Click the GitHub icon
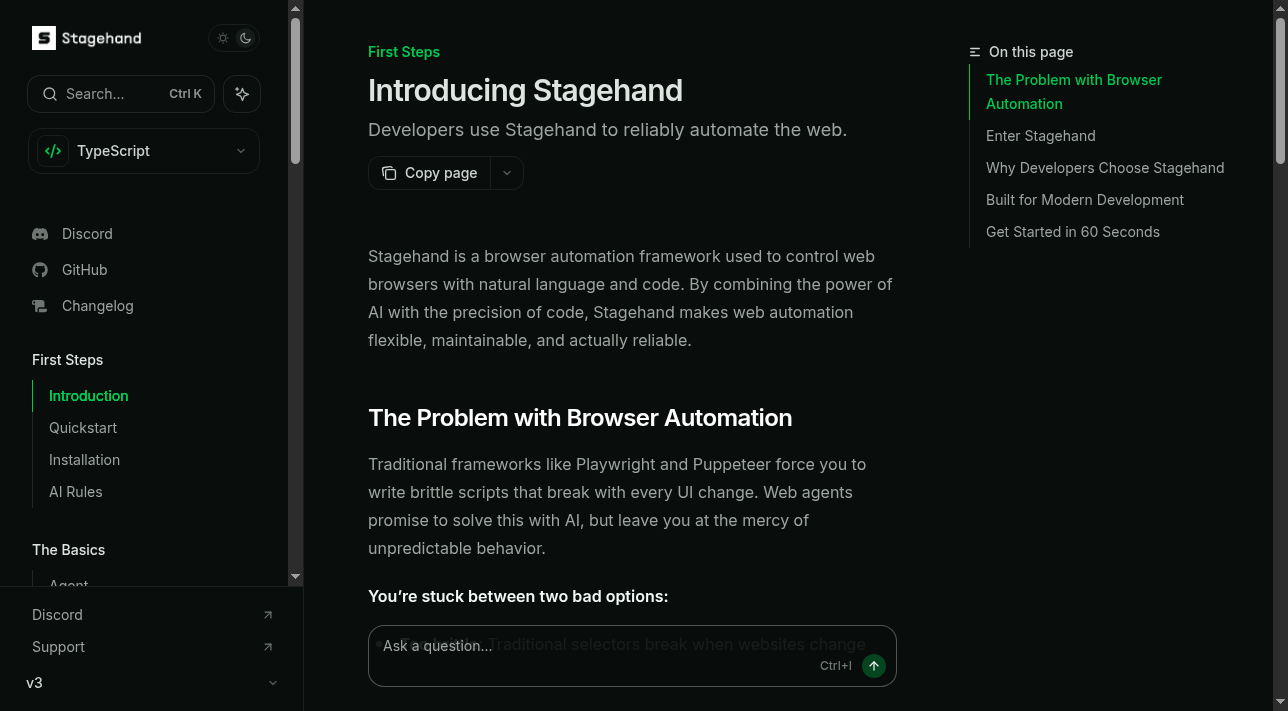 [x=40, y=270]
